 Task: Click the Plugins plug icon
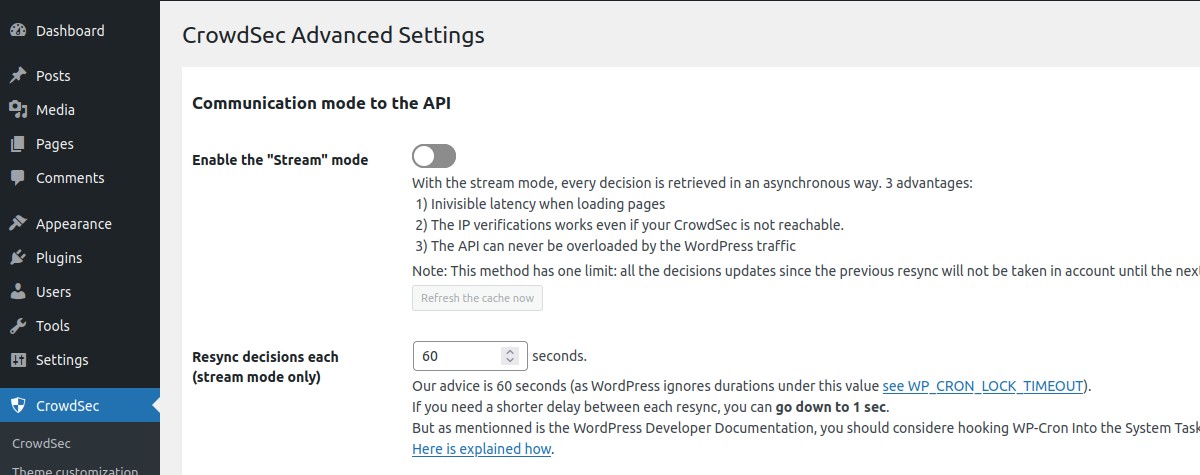coord(18,258)
